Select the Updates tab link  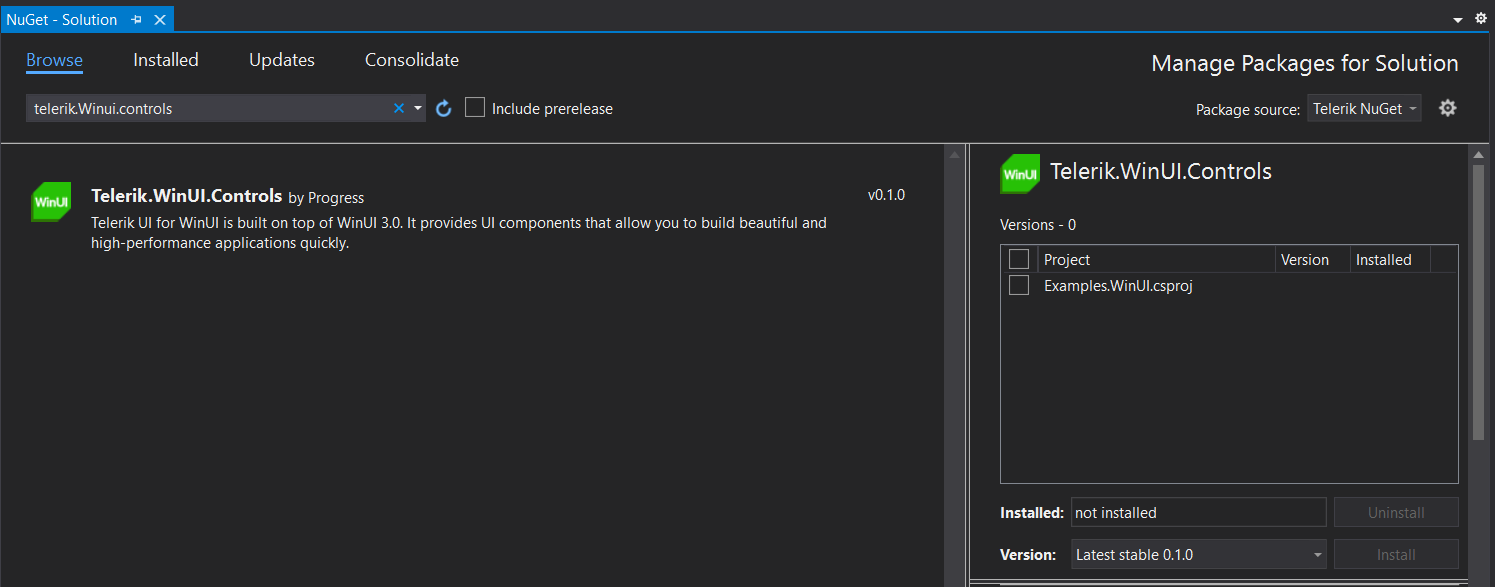coord(281,60)
